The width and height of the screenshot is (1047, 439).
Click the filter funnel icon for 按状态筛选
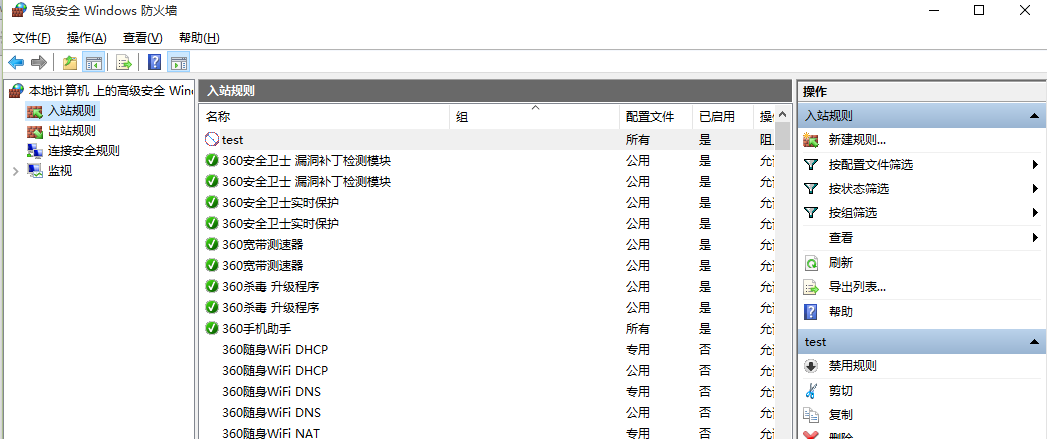pyautogui.click(x=811, y=189)
